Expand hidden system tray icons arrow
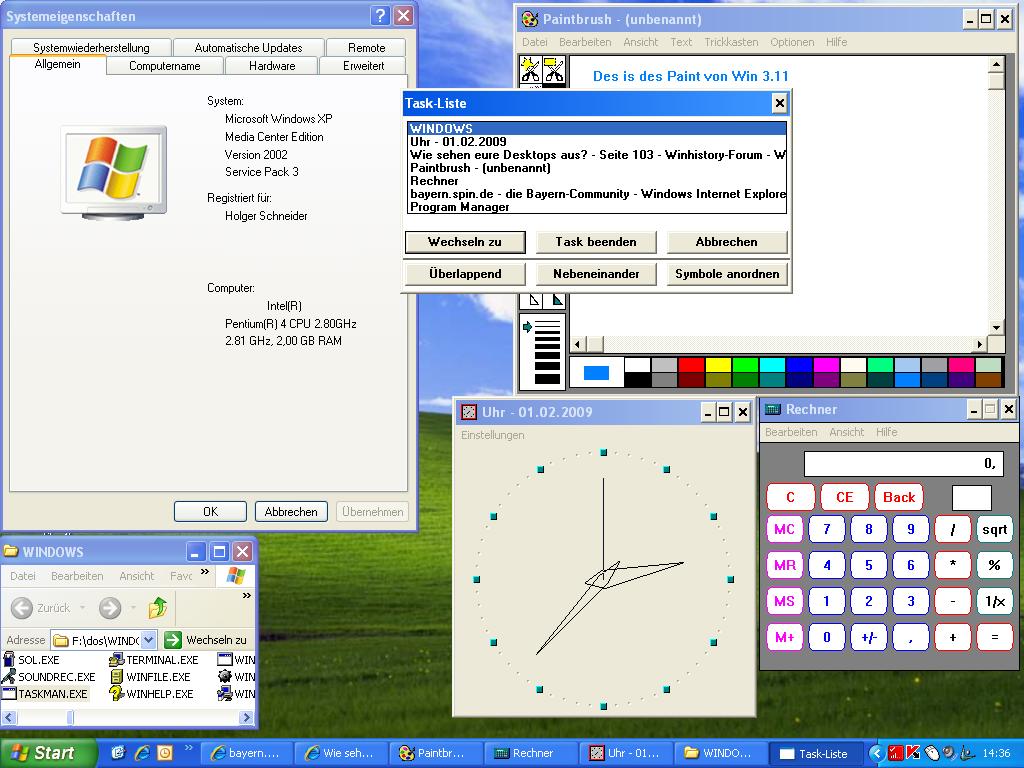Viewport: 1024px width, 768px height. tap(877, 753)
